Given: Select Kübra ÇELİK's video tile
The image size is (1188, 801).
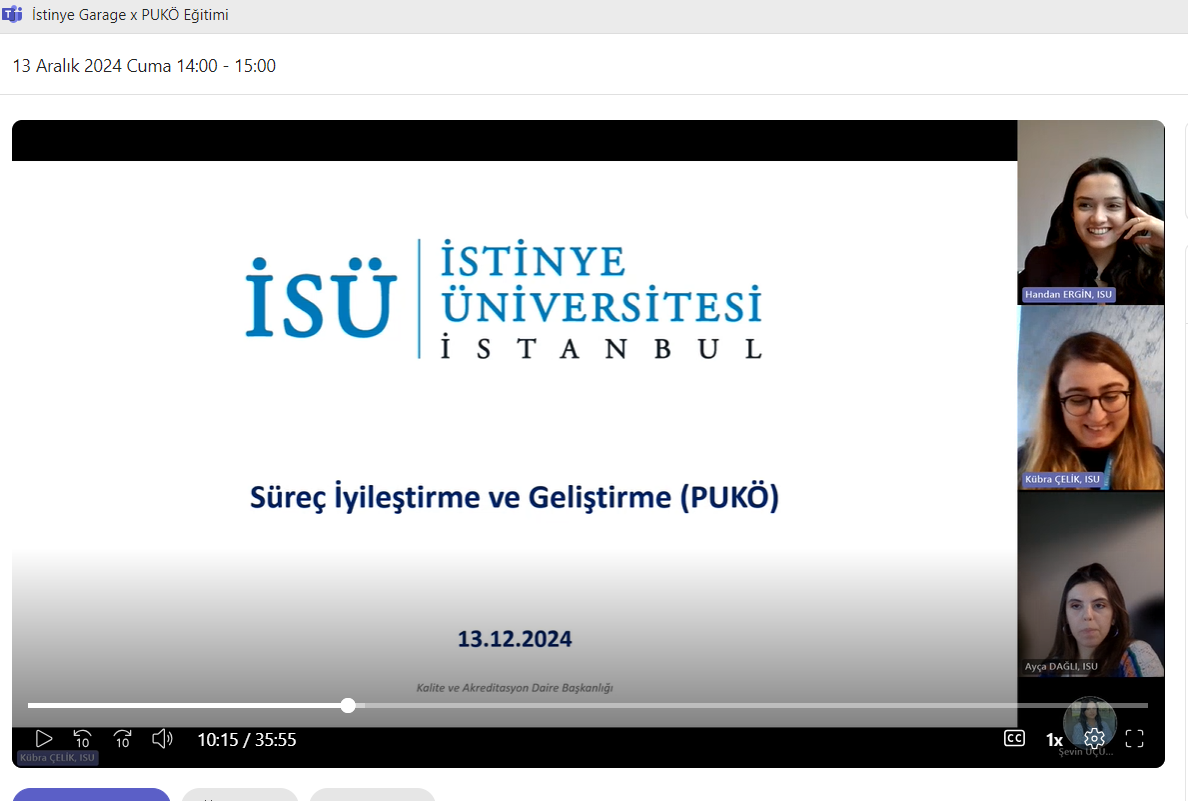Looking at the screenshot, I should pos(1090,400).
